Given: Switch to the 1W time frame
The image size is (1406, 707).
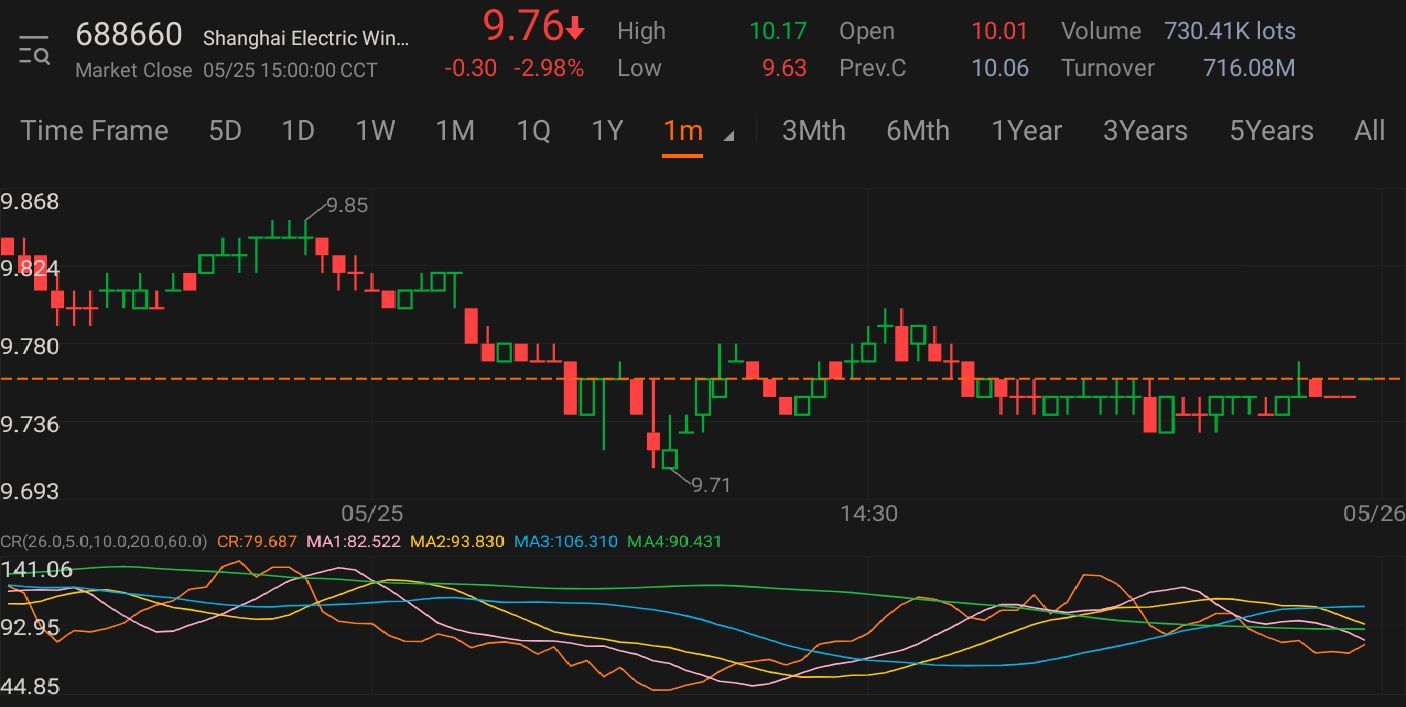Looking at the screenshot, I should click(x=375, y=131).
